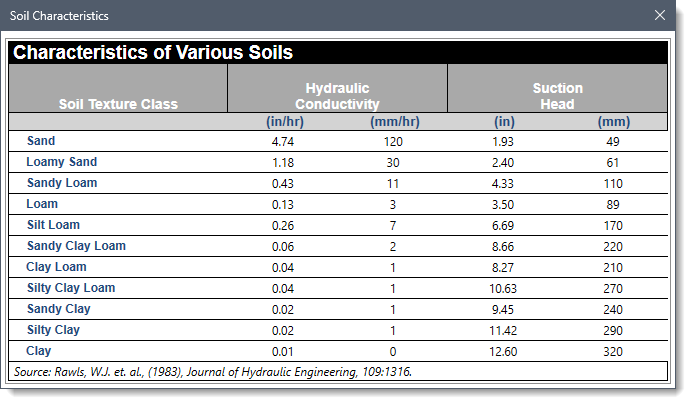Viewport: 691px width, 404px height.
Task: Click the 290 mm value for Silty Clay
Action: pyautogui.click(x=613, y=331)
